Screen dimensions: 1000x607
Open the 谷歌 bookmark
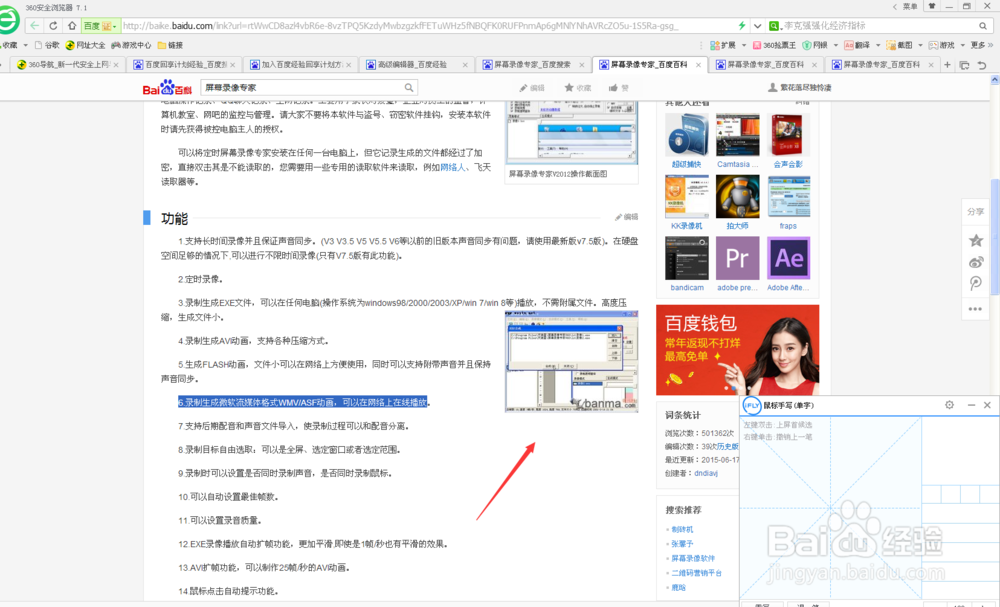47,45
